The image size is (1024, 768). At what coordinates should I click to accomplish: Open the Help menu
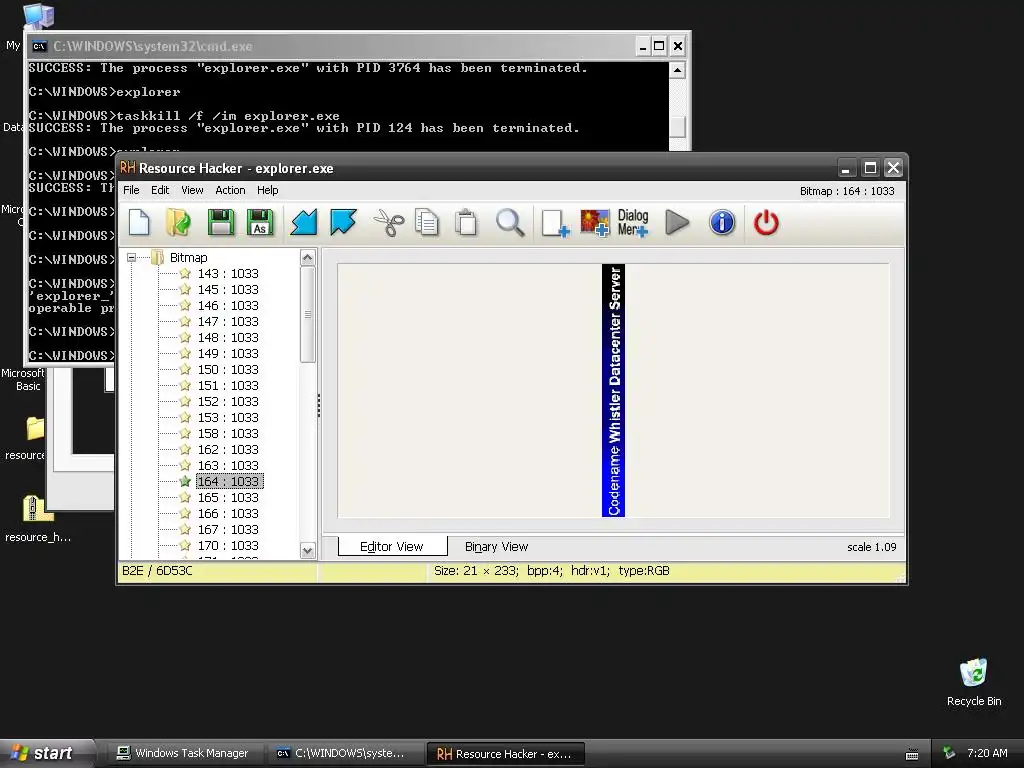click(268, 190)
